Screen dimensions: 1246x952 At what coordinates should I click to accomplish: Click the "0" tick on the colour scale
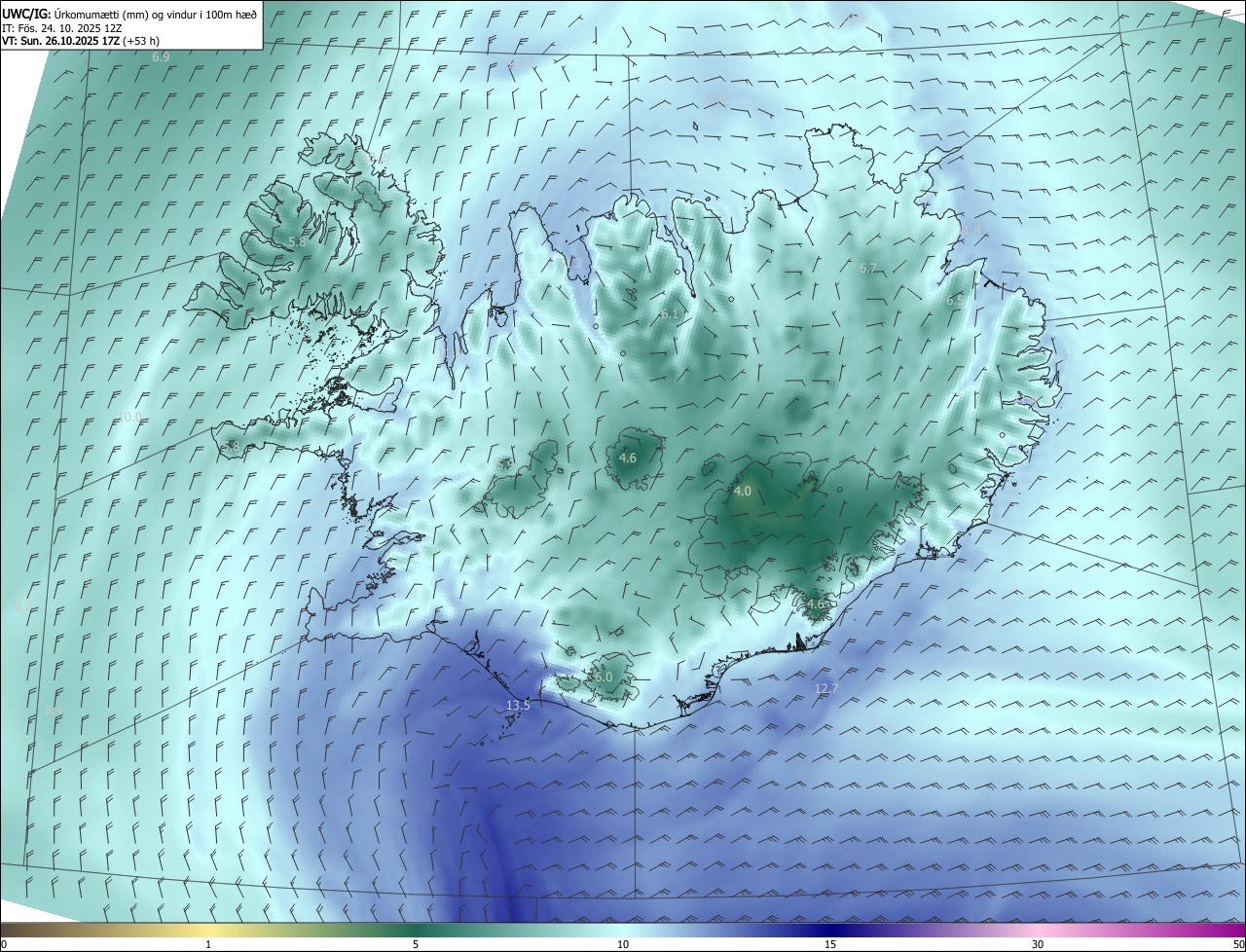pyautogui.click(x=4, y=944)
